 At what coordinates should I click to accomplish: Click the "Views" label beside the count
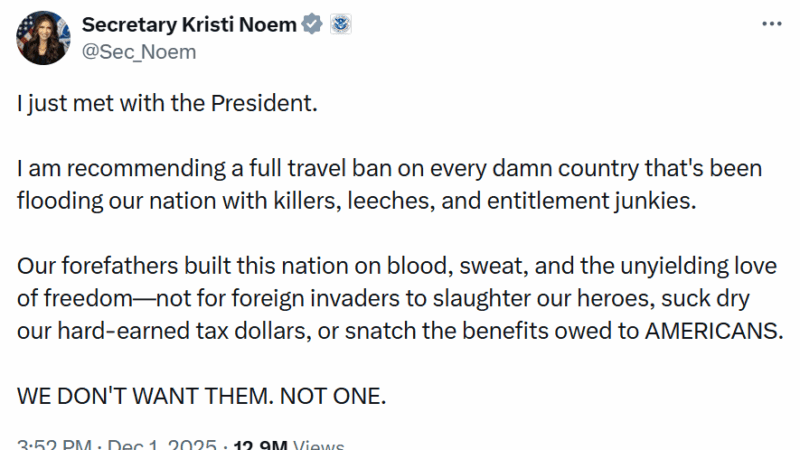coord(320,443)
